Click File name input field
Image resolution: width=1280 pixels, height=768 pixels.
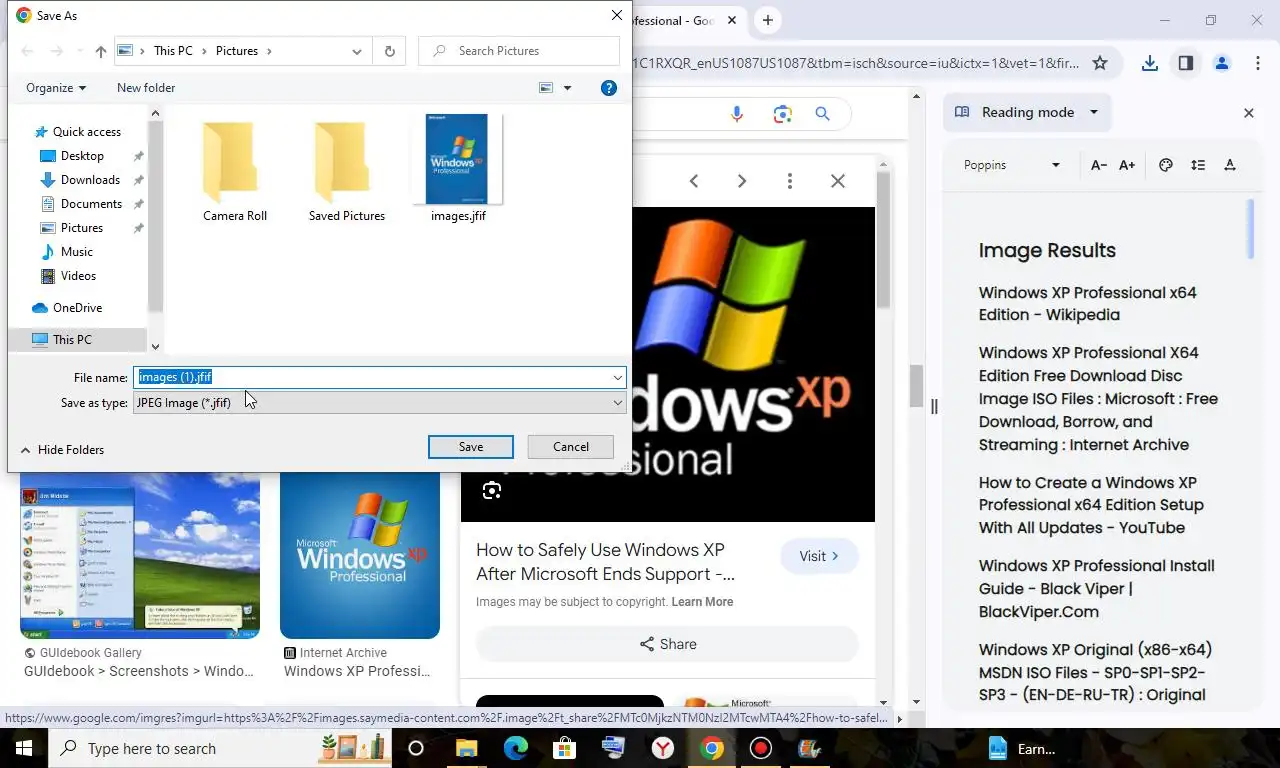(x=372, y=377)
